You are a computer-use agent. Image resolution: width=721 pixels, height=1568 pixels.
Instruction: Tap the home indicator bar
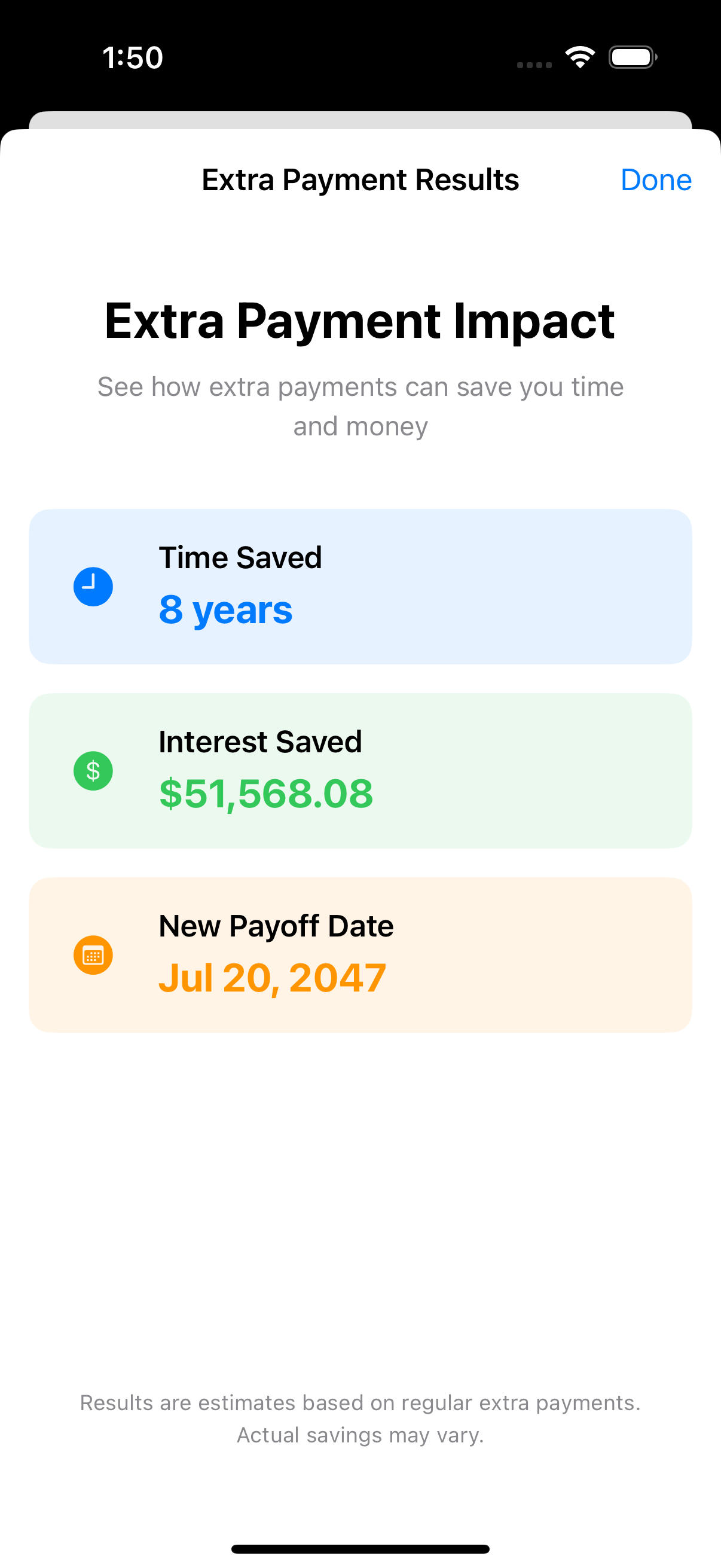click(360, 1548)
